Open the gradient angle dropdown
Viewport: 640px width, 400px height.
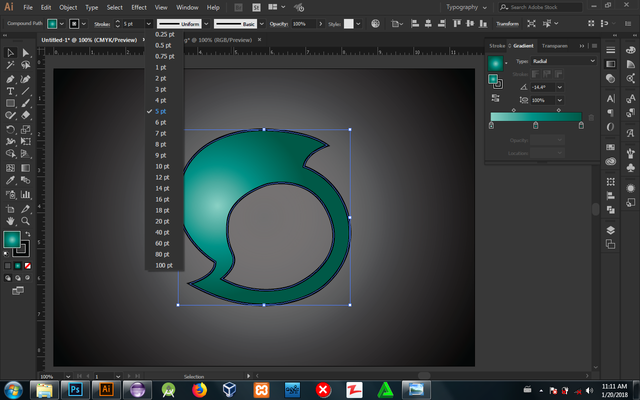559,87
